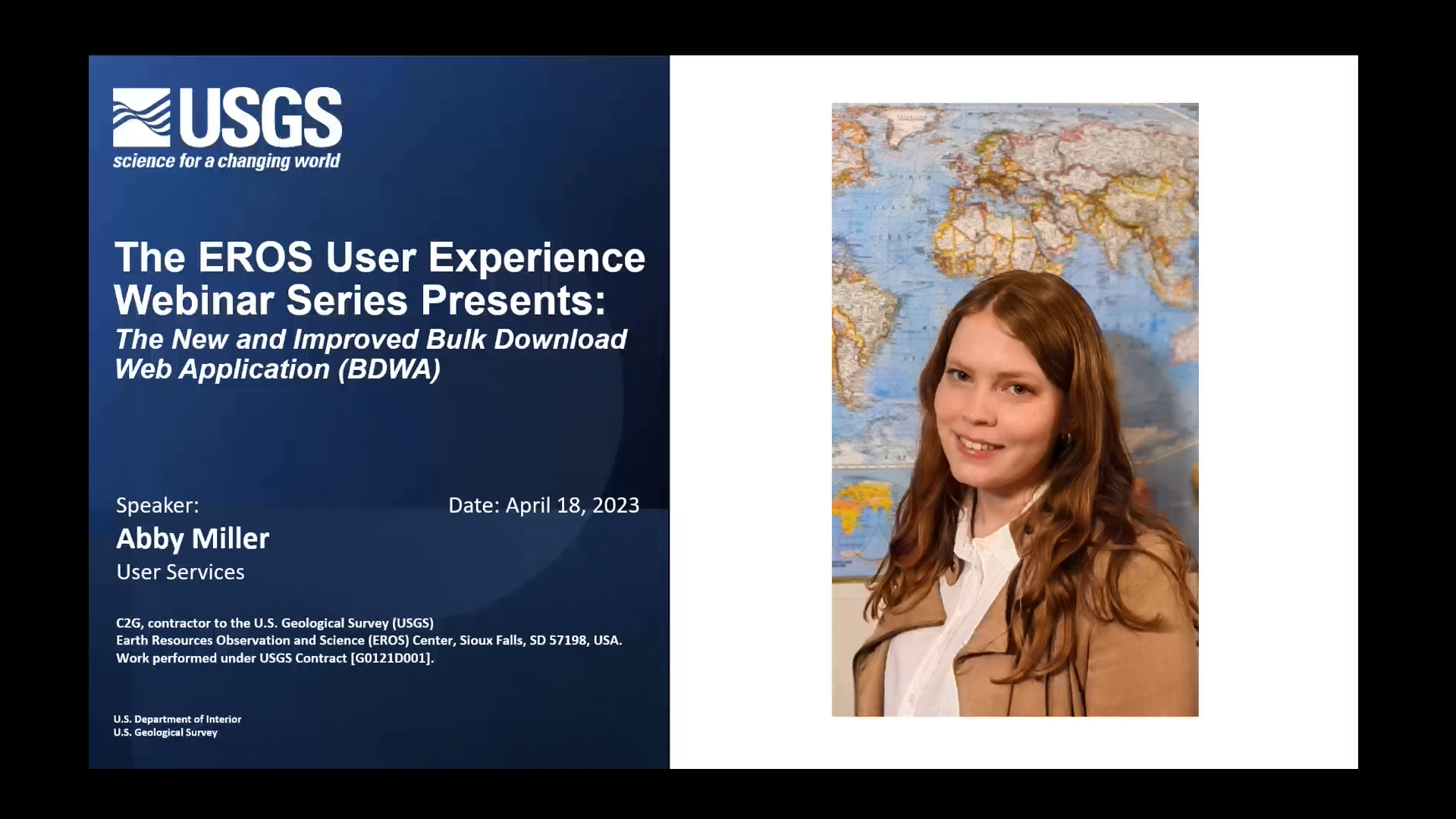This screenshot has width=1456, height=819.
Task: Click the 'Speaker:' label
Action: click(158, 505)
